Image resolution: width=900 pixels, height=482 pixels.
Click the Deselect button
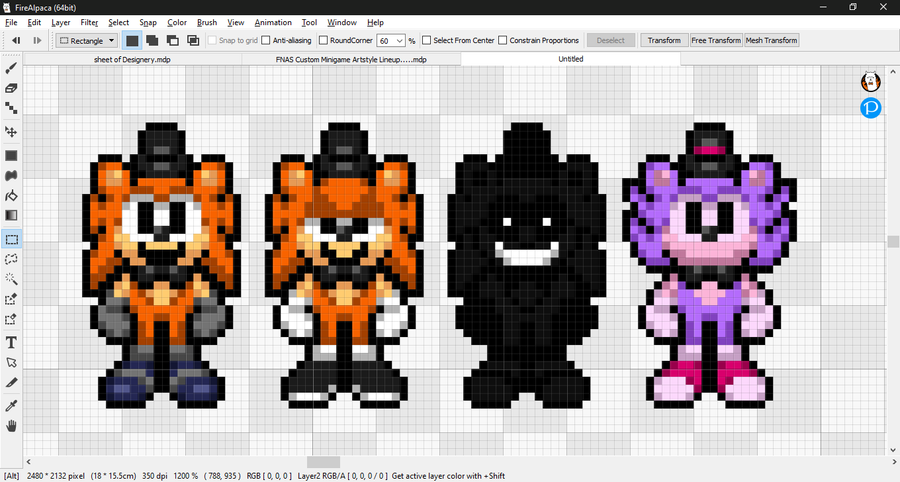pos(610,40)
